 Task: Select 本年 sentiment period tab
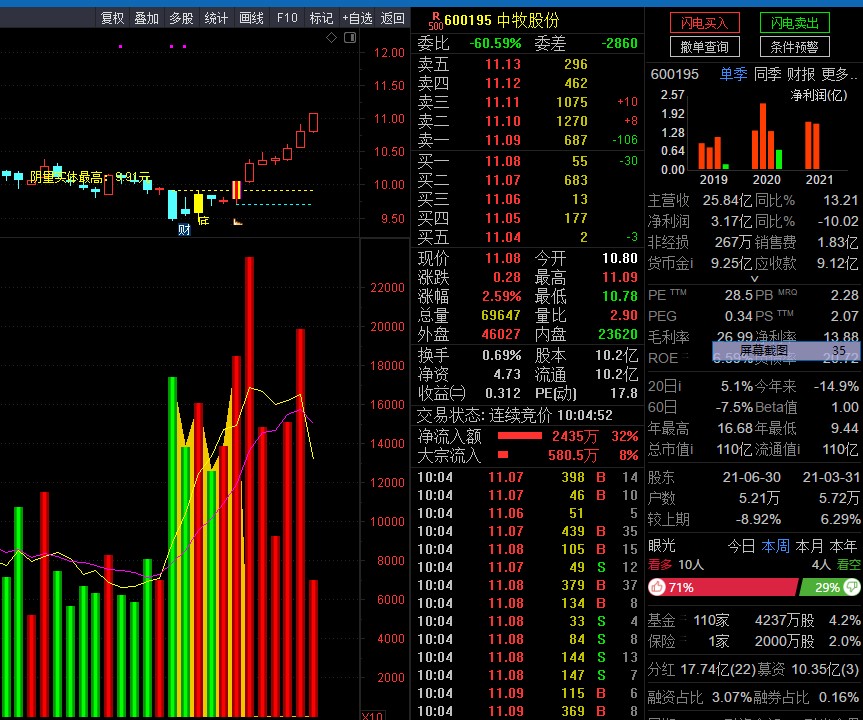[x=843, y=546]
